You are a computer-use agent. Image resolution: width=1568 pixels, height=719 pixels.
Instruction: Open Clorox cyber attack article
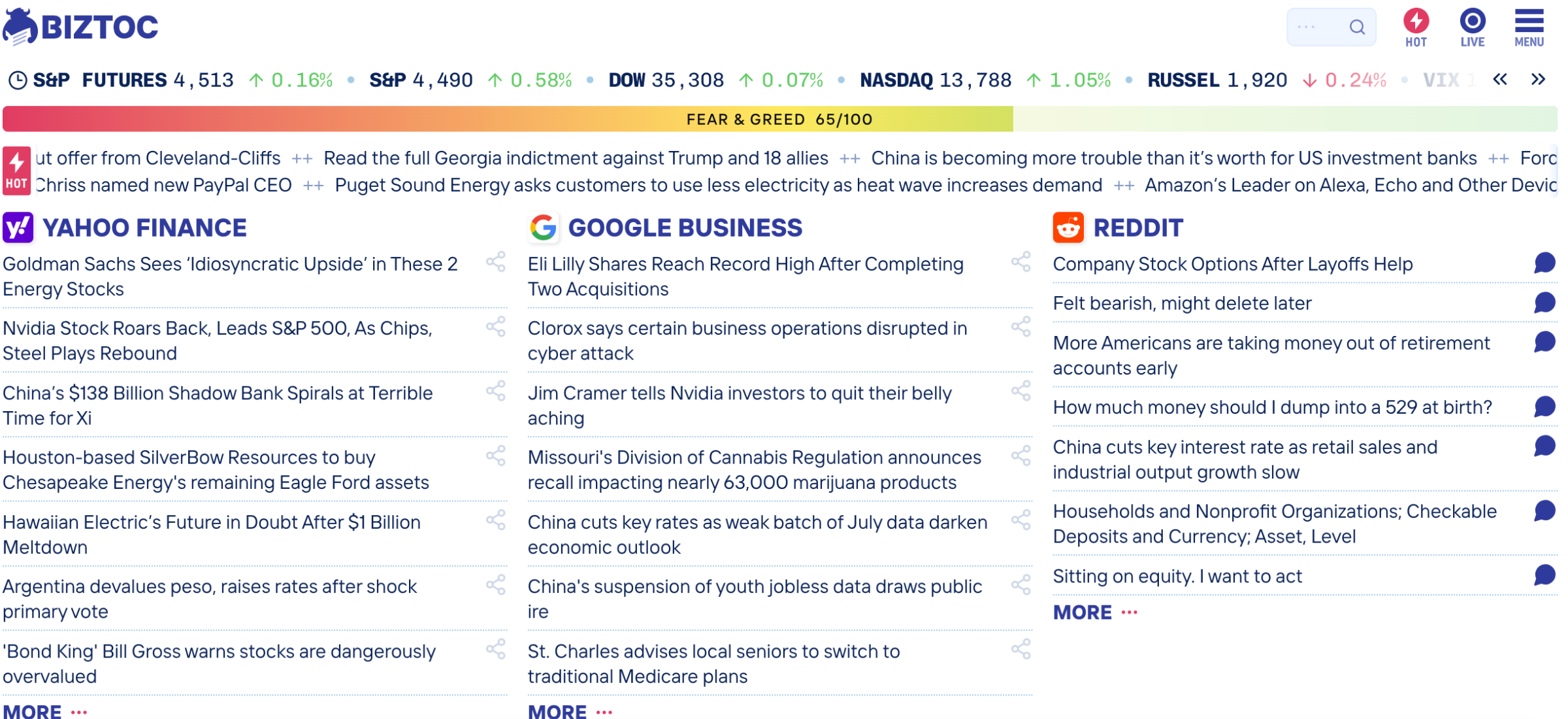coord(747,341)
